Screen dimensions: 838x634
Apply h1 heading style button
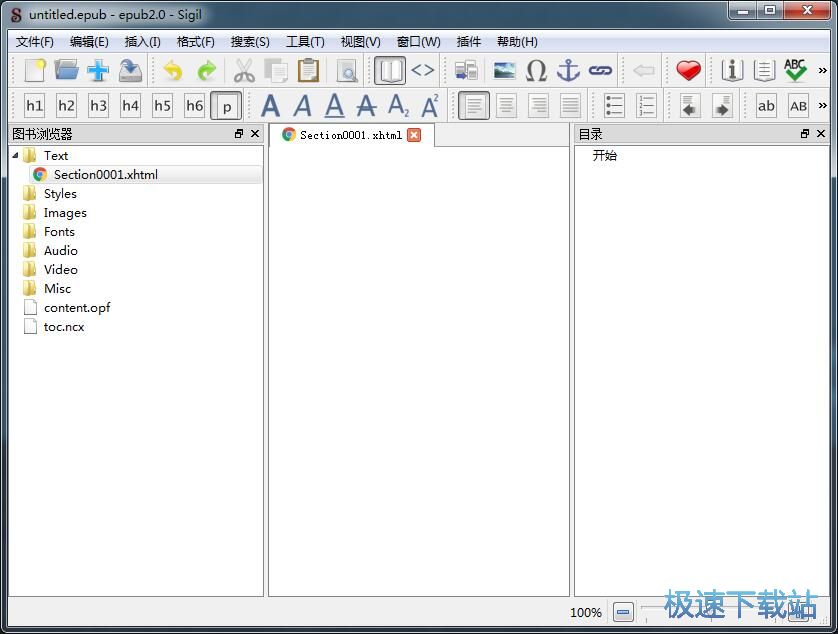coord(34,105)
